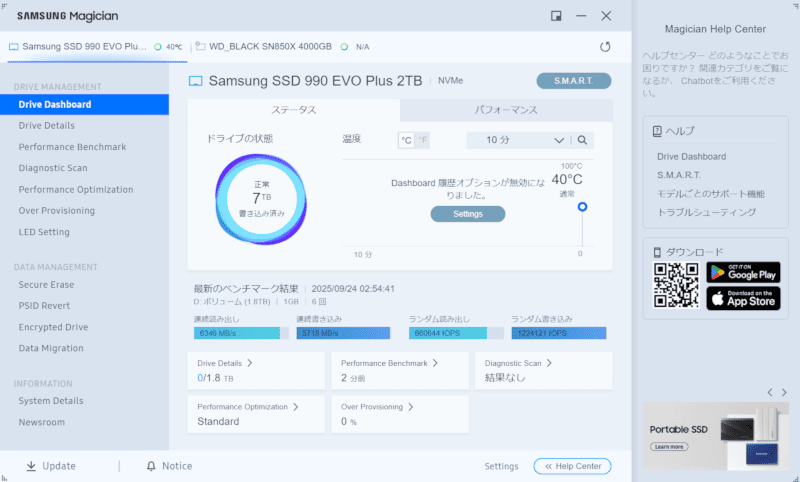This screenshot has height=482, width=800.
Task: Click the magnifier icon beside the time dropdown
Action: 582,140
